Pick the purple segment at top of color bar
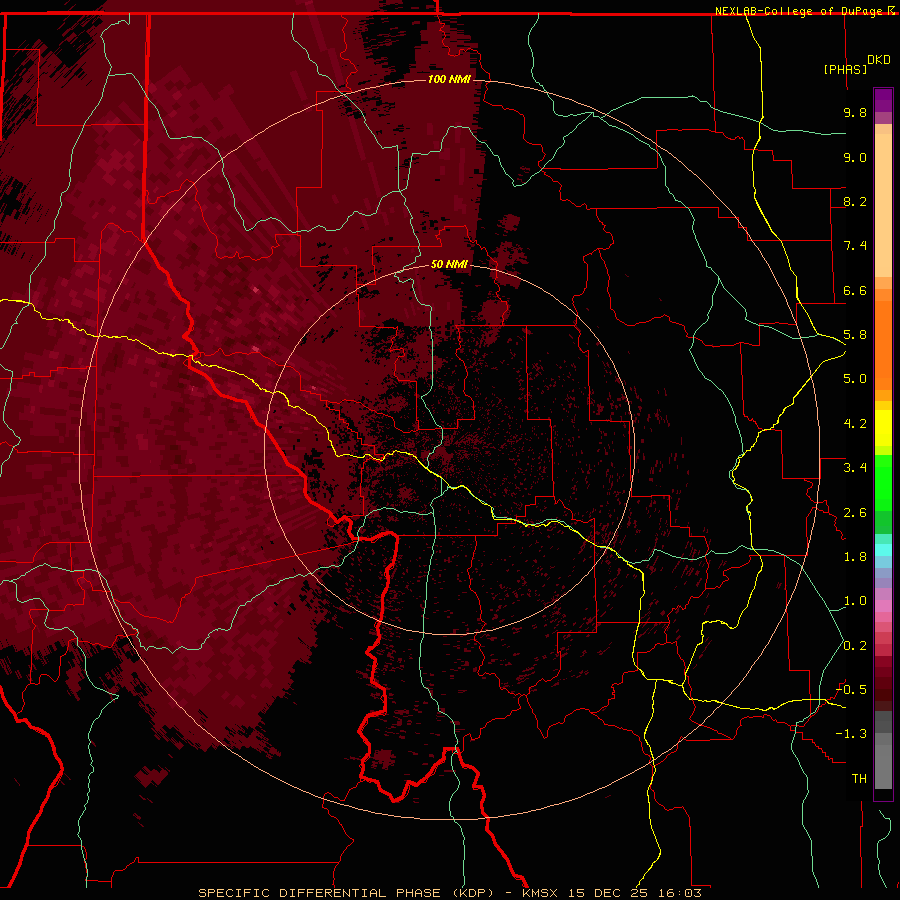900x900 pixels. [883, 100]
